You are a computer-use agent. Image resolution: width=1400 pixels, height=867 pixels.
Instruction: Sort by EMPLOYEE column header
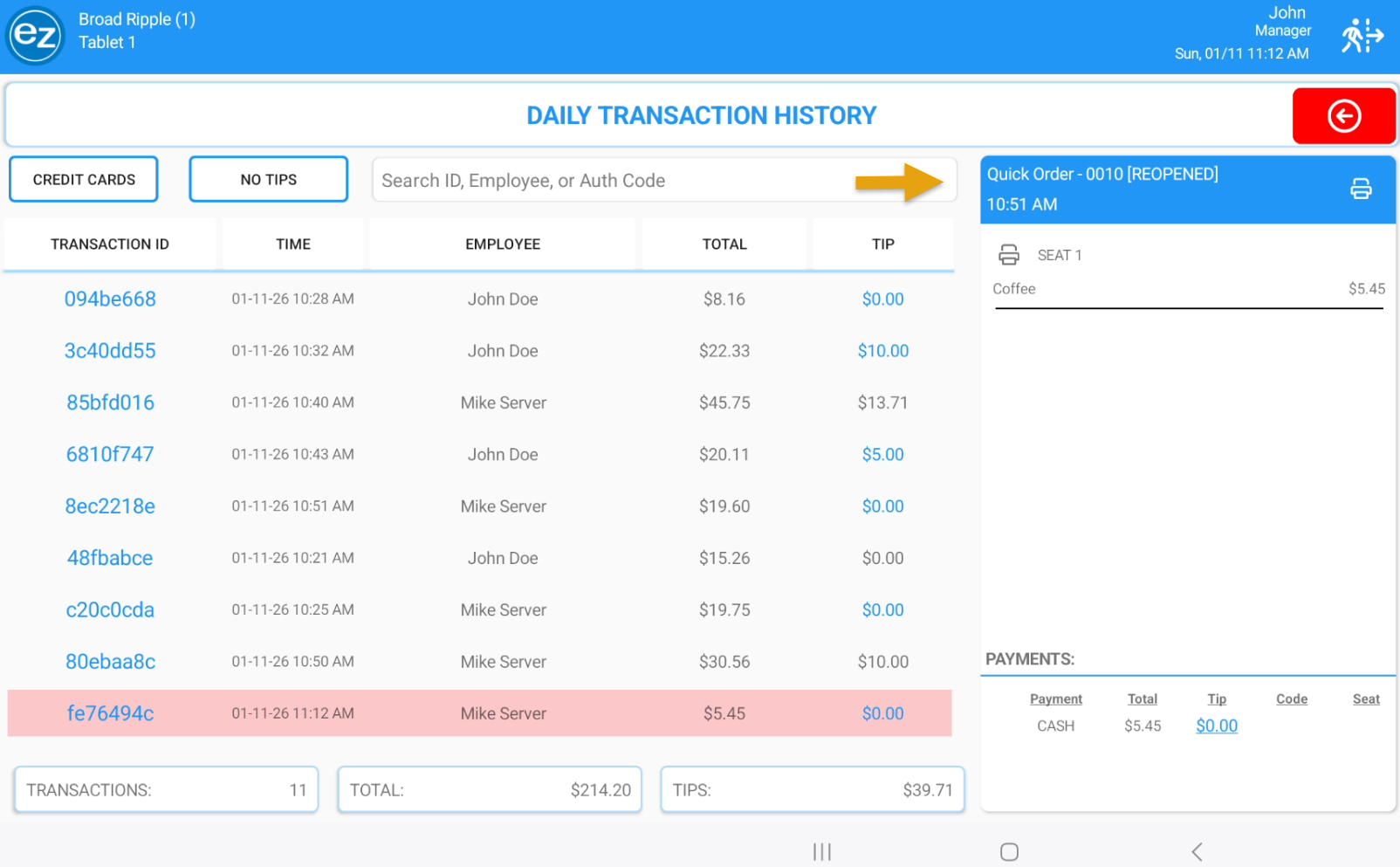(x=503, y=244)
